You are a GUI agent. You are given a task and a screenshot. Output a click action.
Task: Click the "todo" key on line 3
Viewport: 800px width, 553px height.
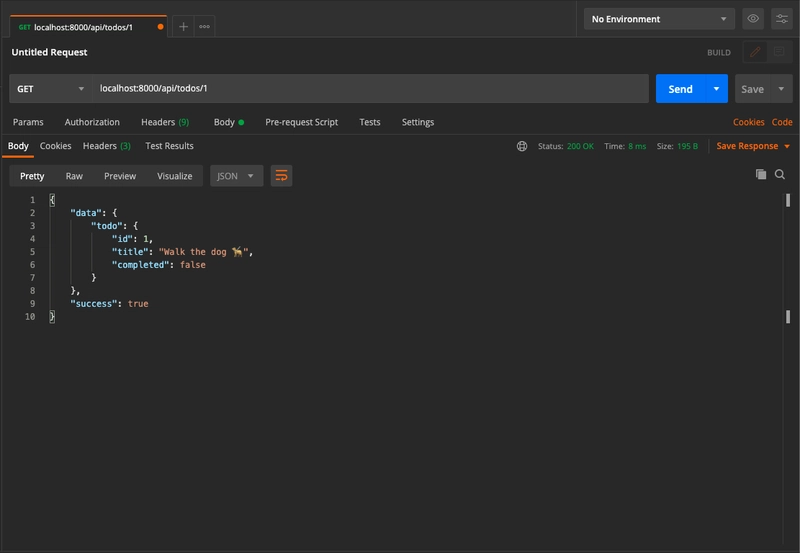coord(107,225)
